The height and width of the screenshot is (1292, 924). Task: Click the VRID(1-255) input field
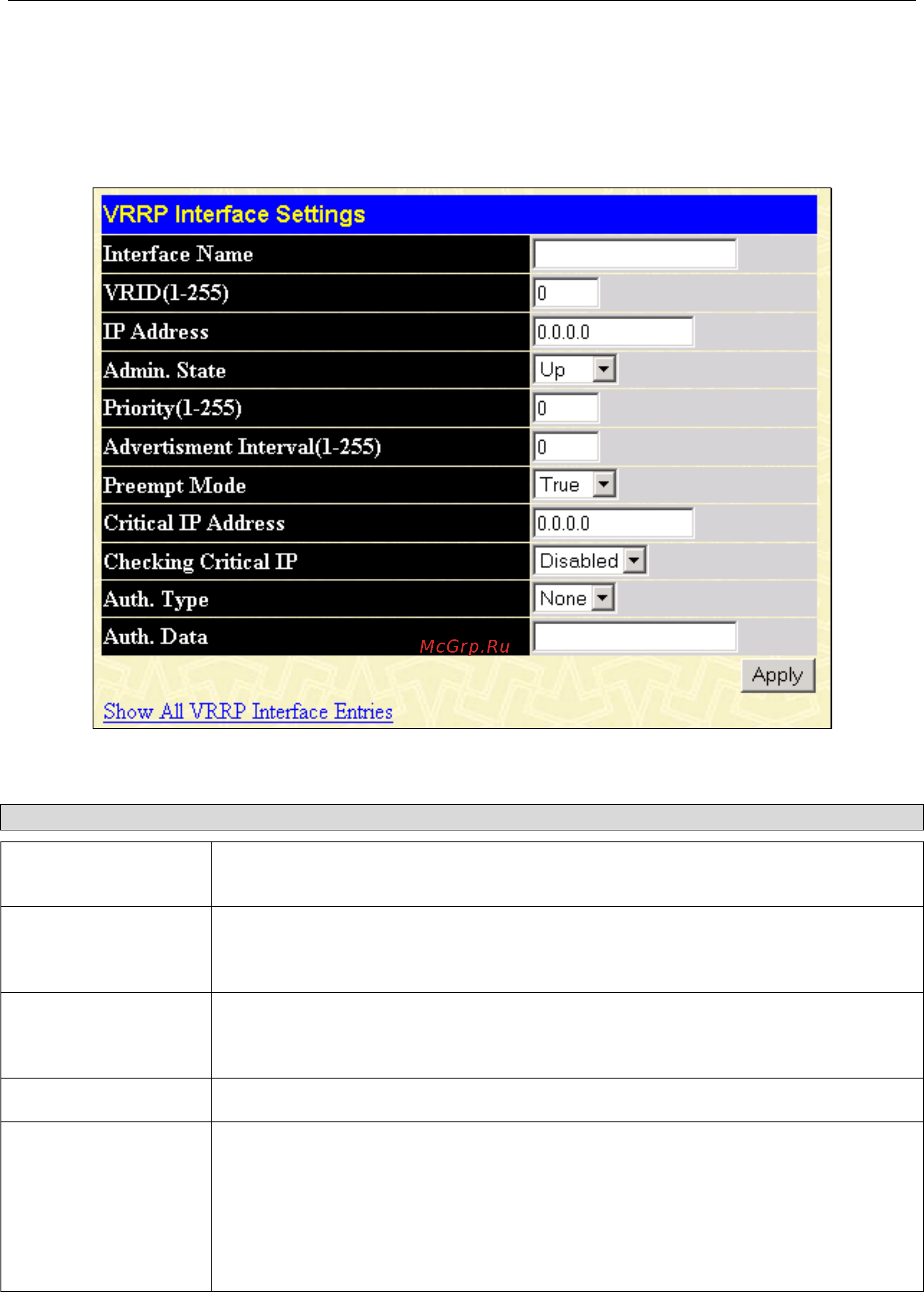pos(566,293)
